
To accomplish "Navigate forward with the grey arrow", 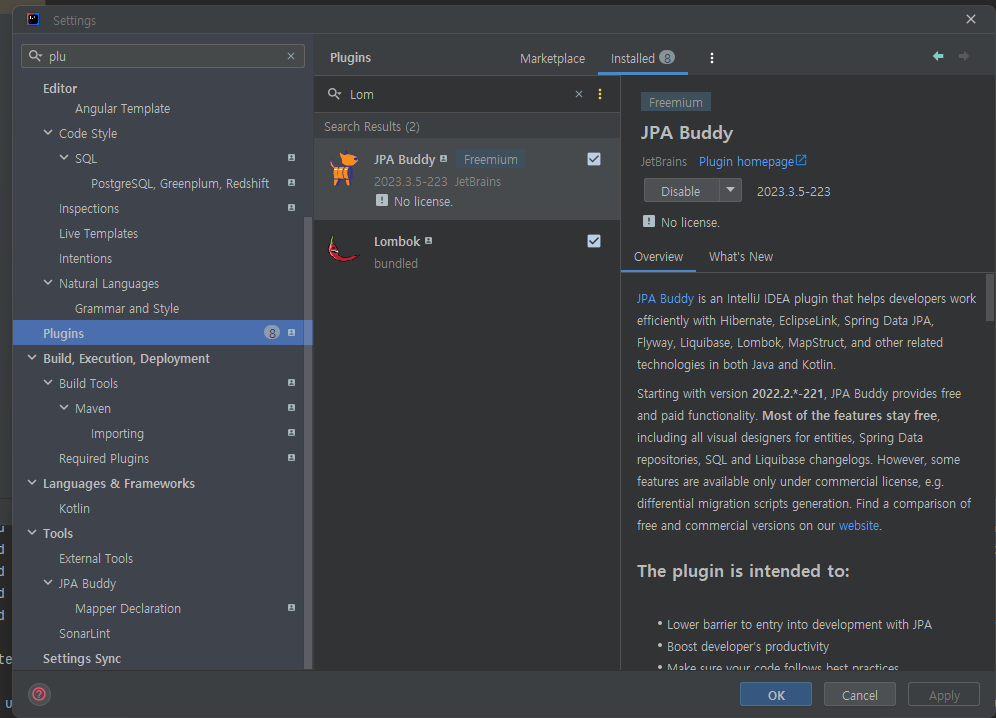I will 964,56.
